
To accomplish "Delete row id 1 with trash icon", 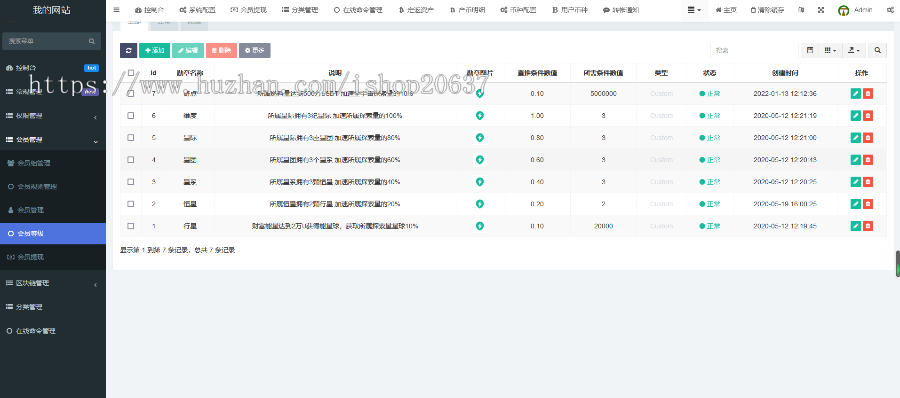I will (x=867, y=226).
